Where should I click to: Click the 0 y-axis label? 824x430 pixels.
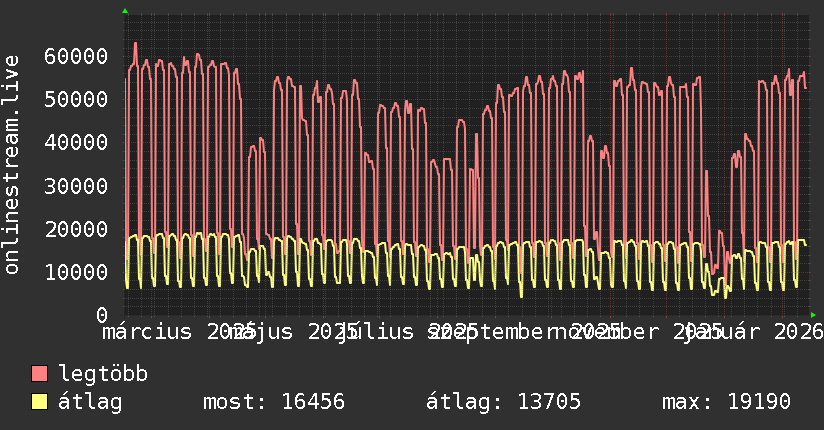102,315
